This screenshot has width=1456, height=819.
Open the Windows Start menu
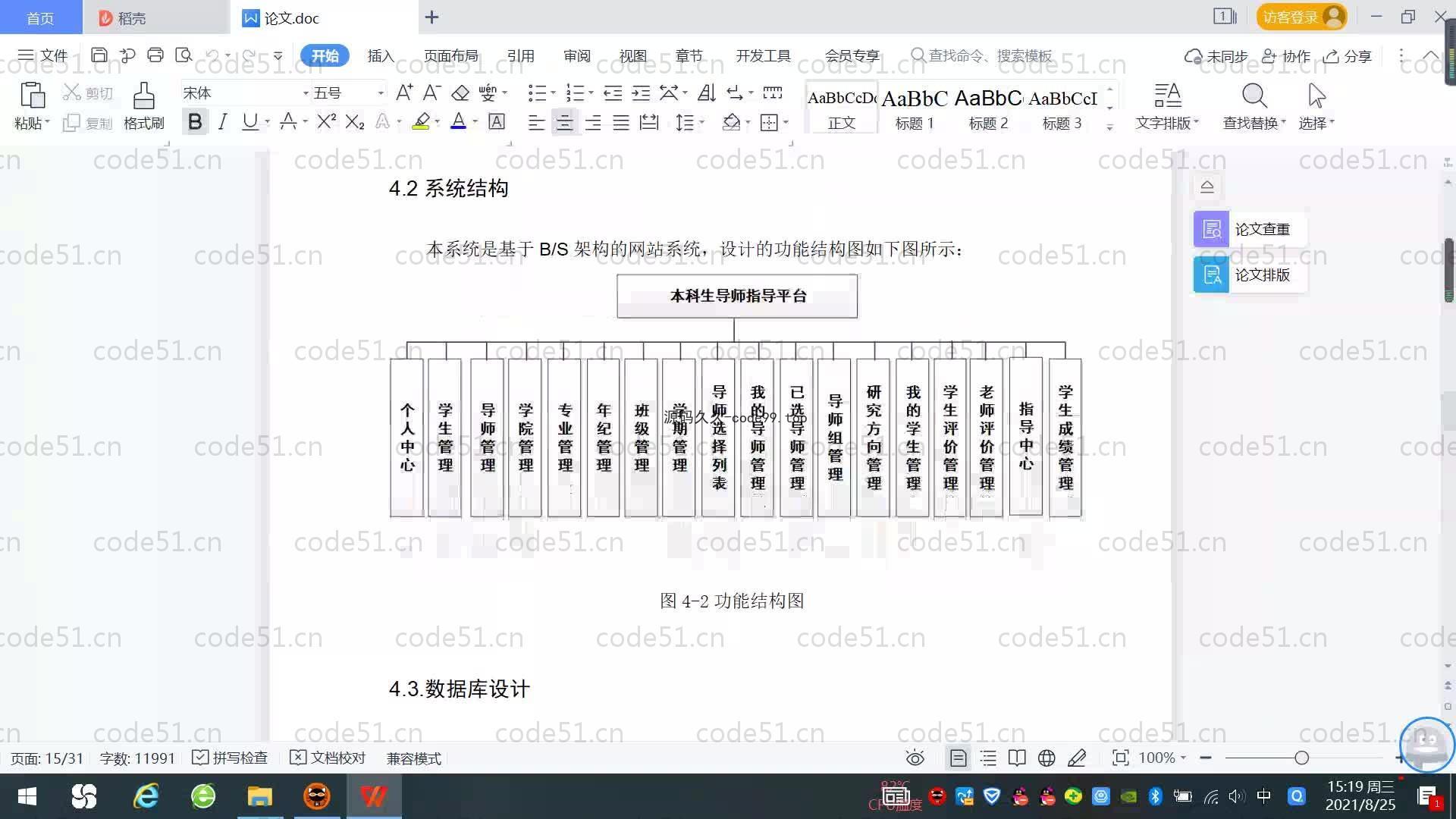[x=27, y=796]
